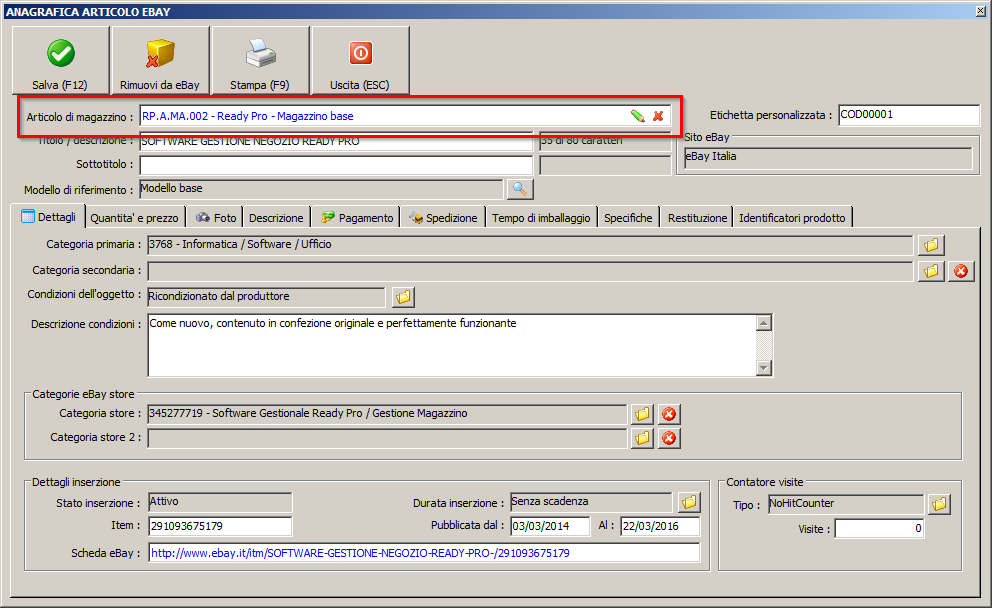Click the Categoria primaria value 3768 - Informatica
Image resolution: width=992 pixels, height=608 pixels.
[x=530, y=245]
